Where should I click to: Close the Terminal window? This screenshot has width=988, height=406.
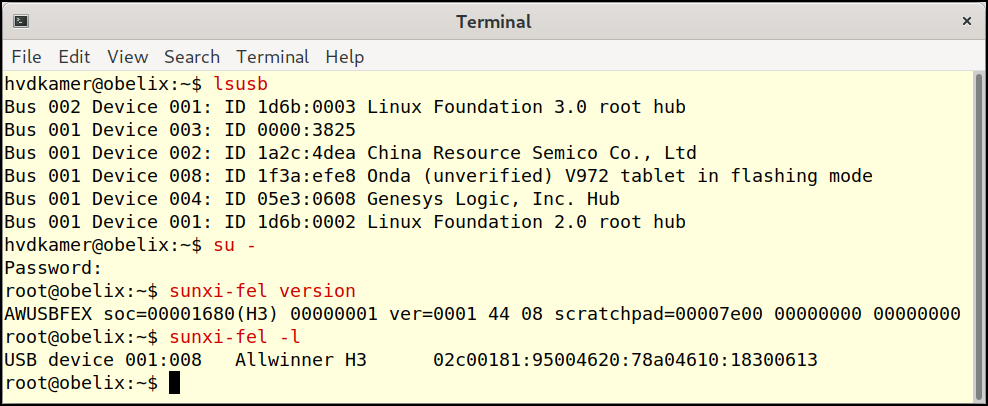click(x=967, y=21)
